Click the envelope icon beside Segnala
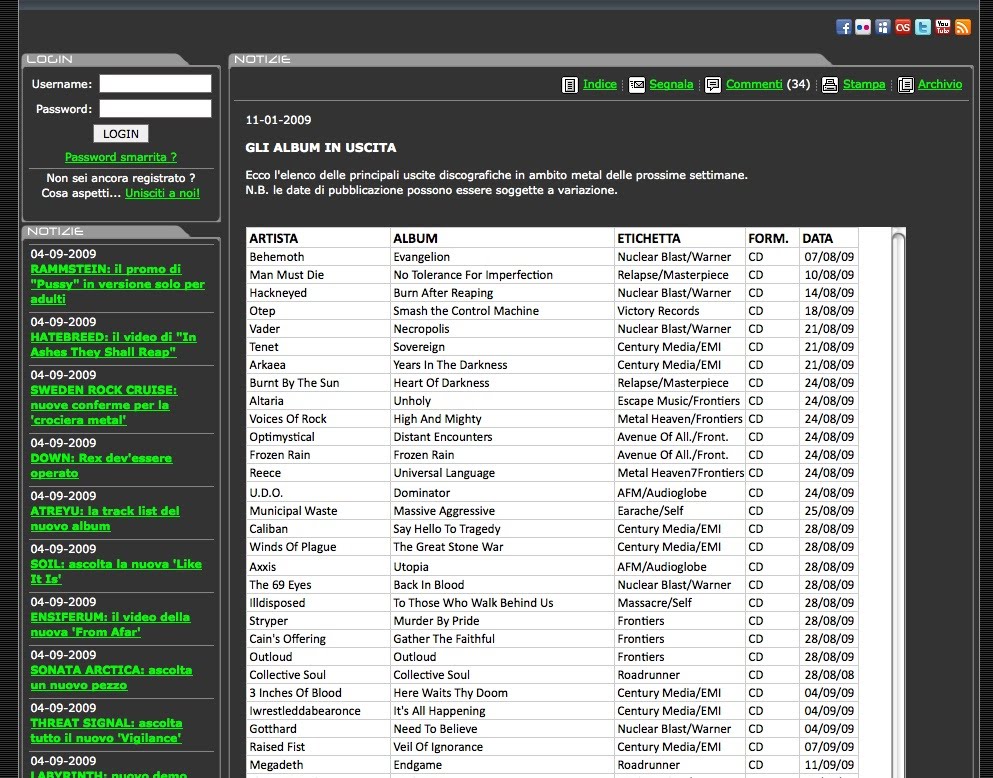The width and height of the screenshot is (993, 778). point(636,85)
